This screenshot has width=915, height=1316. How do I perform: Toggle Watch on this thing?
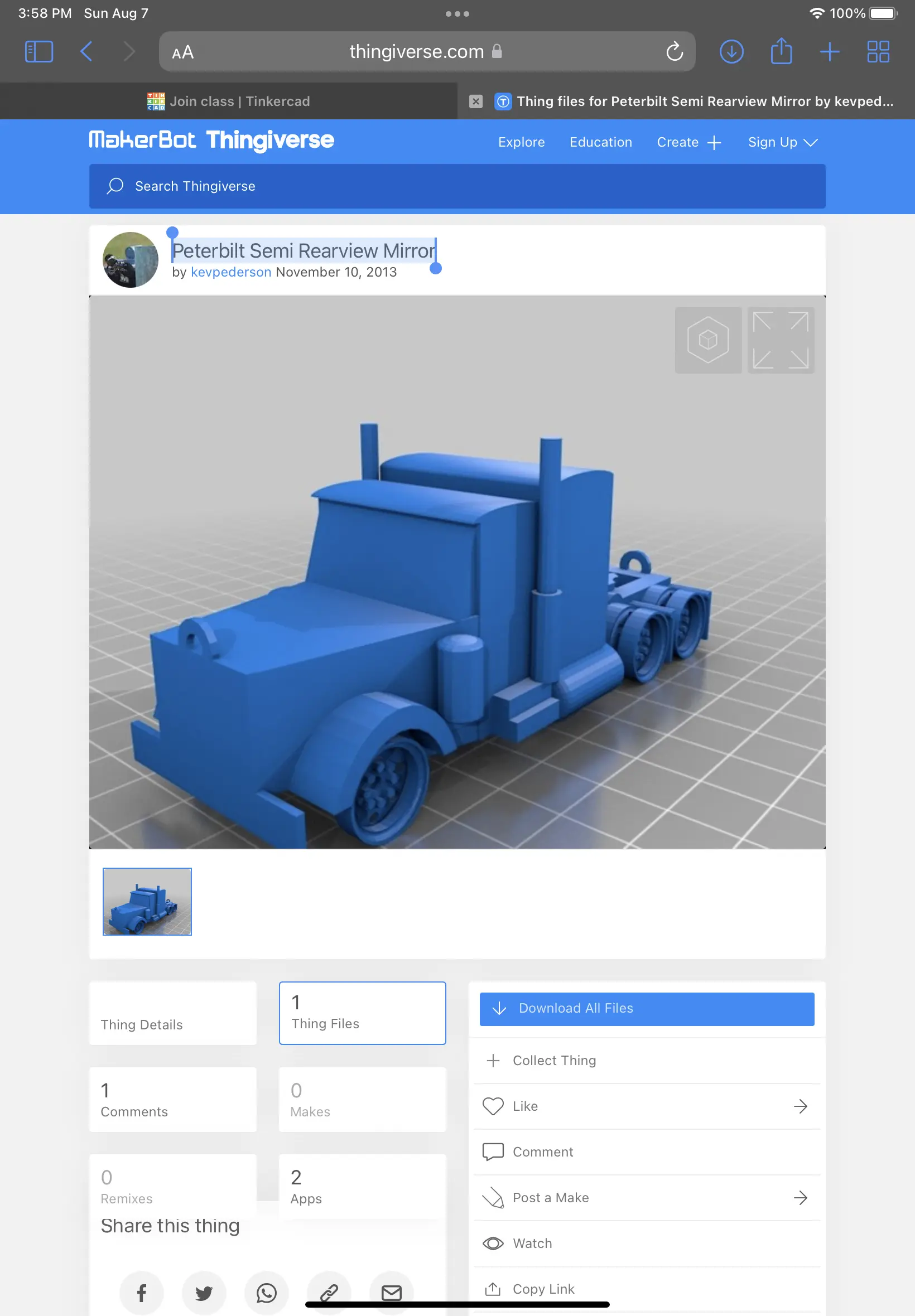click(647, 1244)
